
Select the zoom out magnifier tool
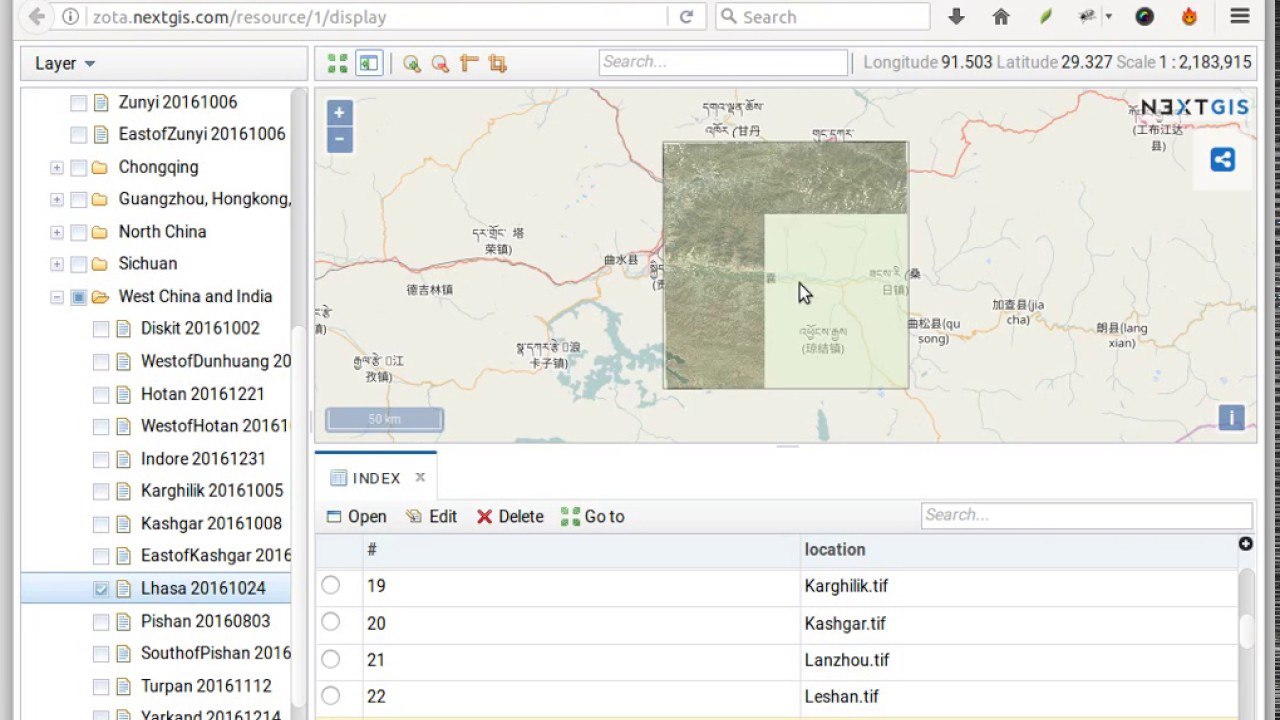(440, 63)
